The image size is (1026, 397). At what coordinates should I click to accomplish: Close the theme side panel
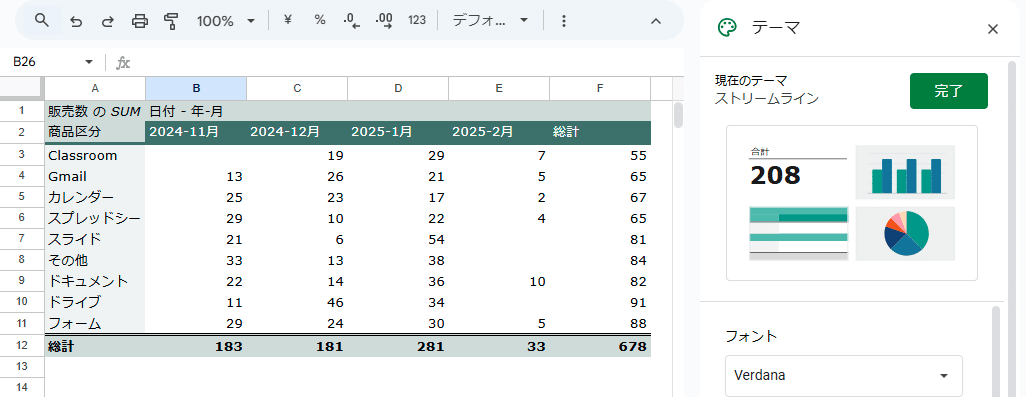tap(993, 28)
